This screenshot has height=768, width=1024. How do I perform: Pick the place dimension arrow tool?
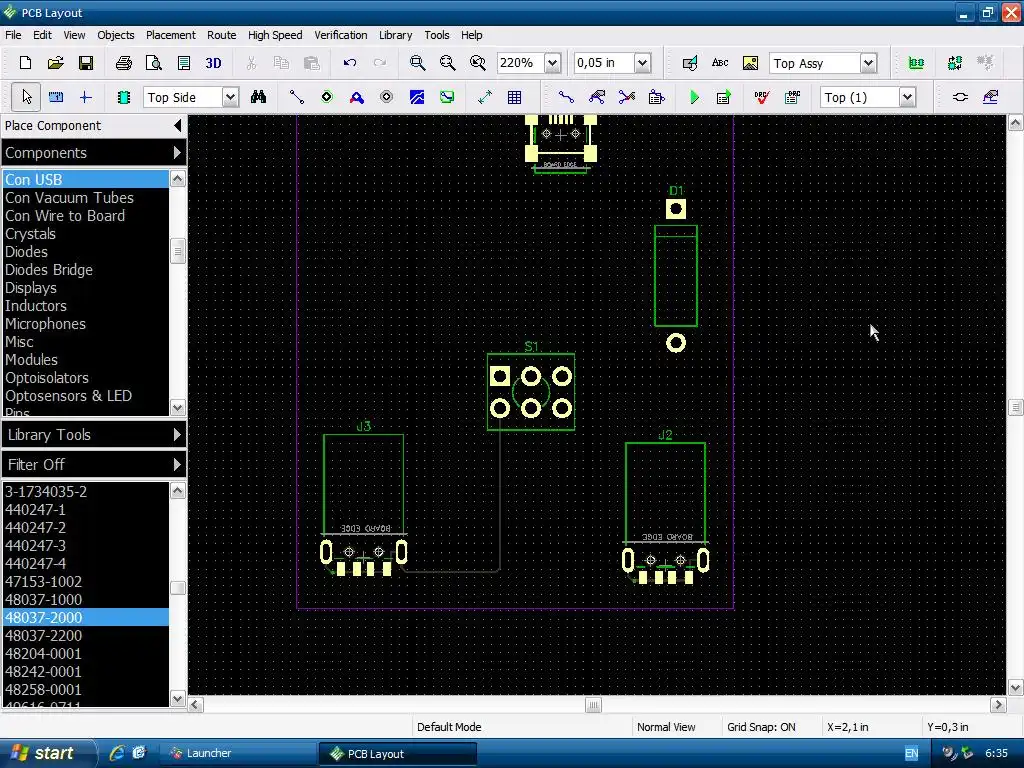(485, 97)
